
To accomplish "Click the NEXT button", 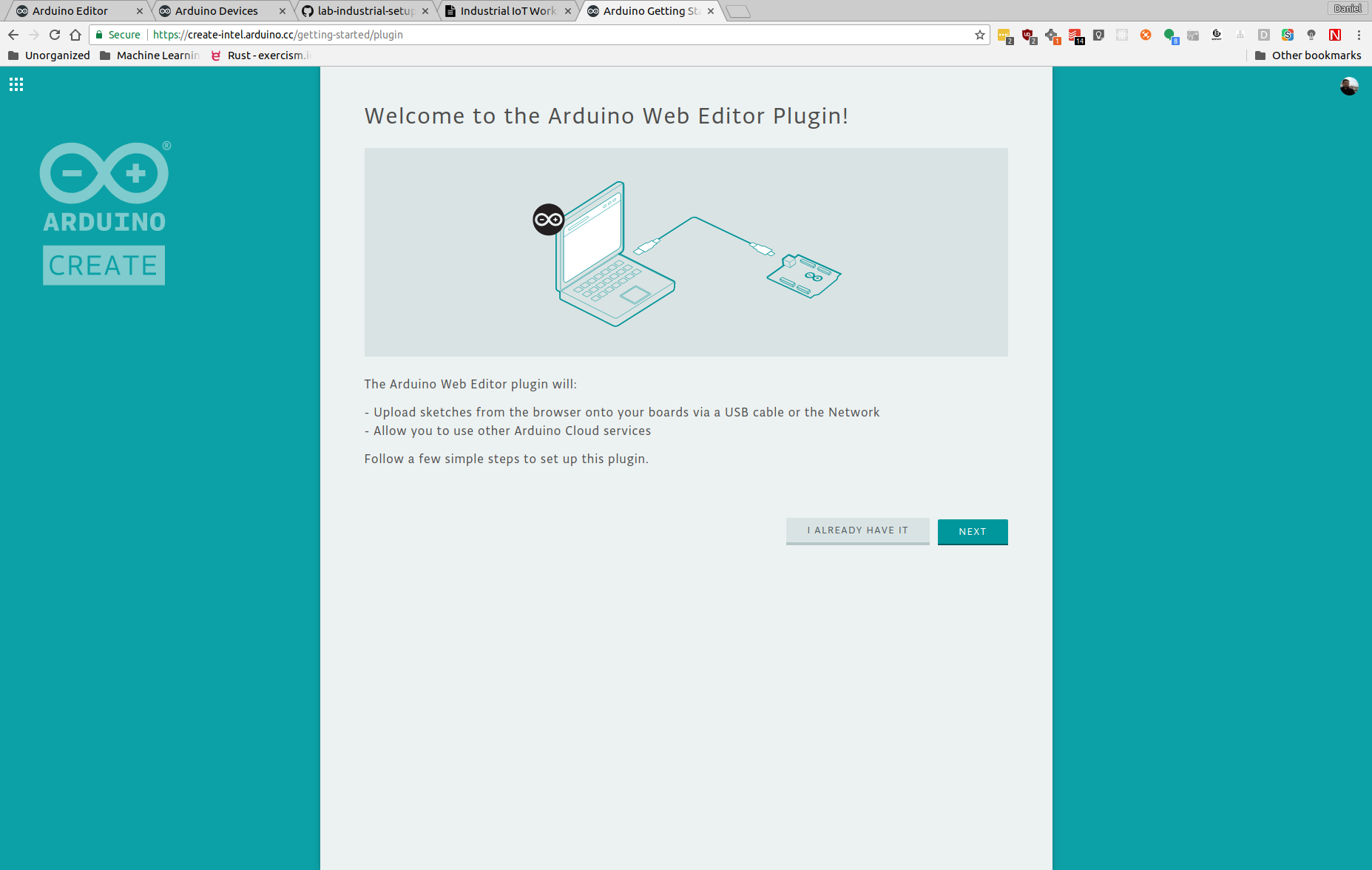I will click(x=973, y=532).
